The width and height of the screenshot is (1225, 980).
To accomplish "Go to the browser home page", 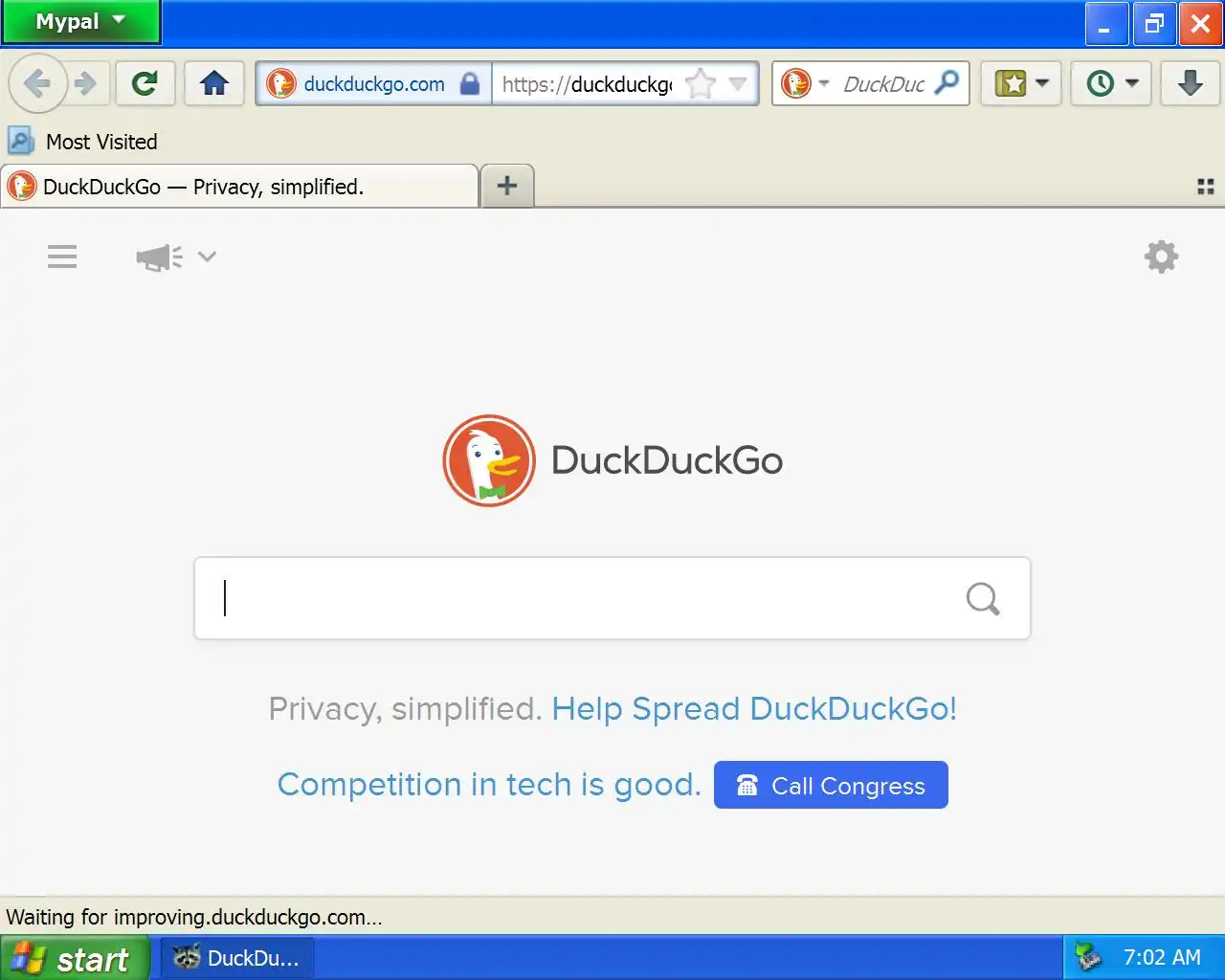I will [x=214, y=83].
